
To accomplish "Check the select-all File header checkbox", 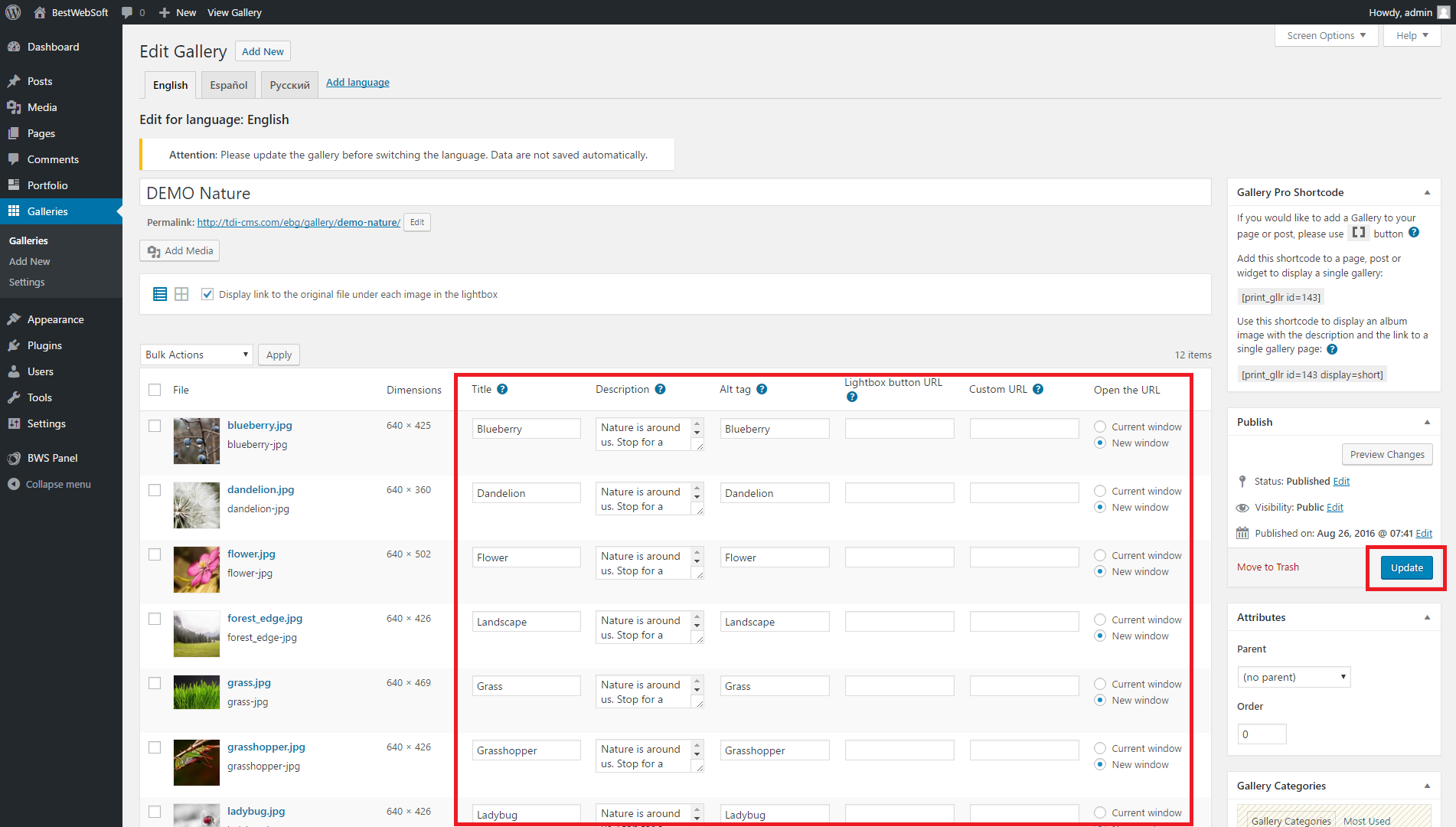I will (155, 390).
